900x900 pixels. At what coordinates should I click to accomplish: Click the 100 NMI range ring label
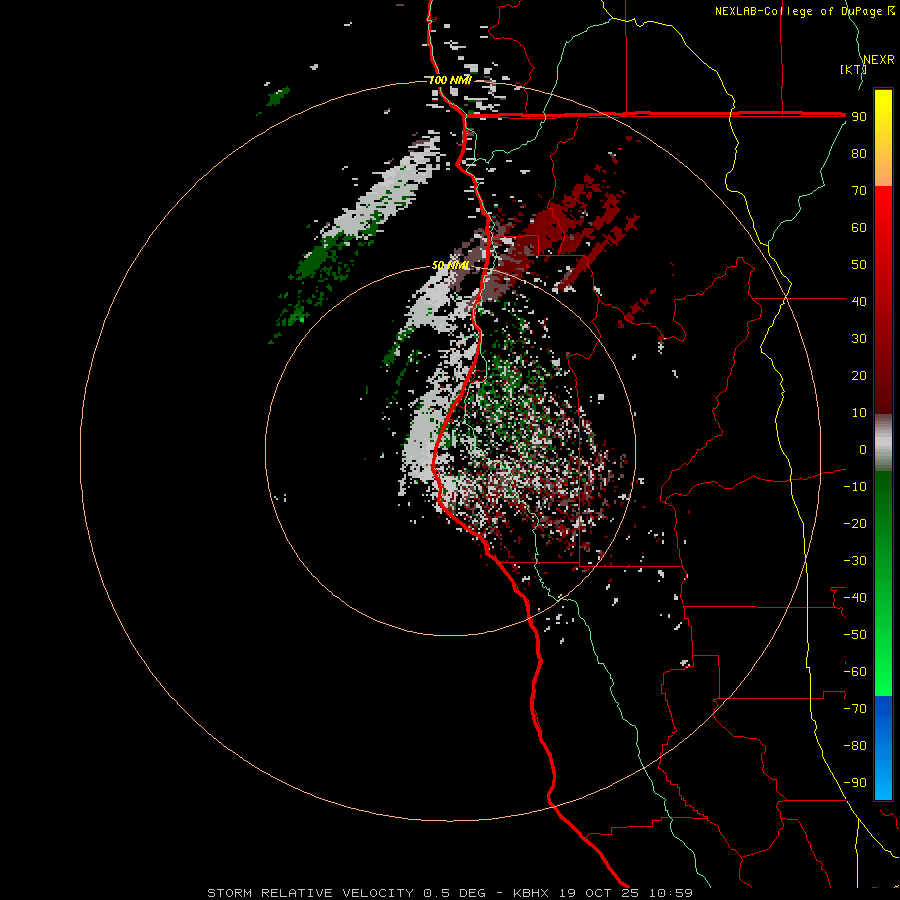pyautogui.click(x=450, y=80)
